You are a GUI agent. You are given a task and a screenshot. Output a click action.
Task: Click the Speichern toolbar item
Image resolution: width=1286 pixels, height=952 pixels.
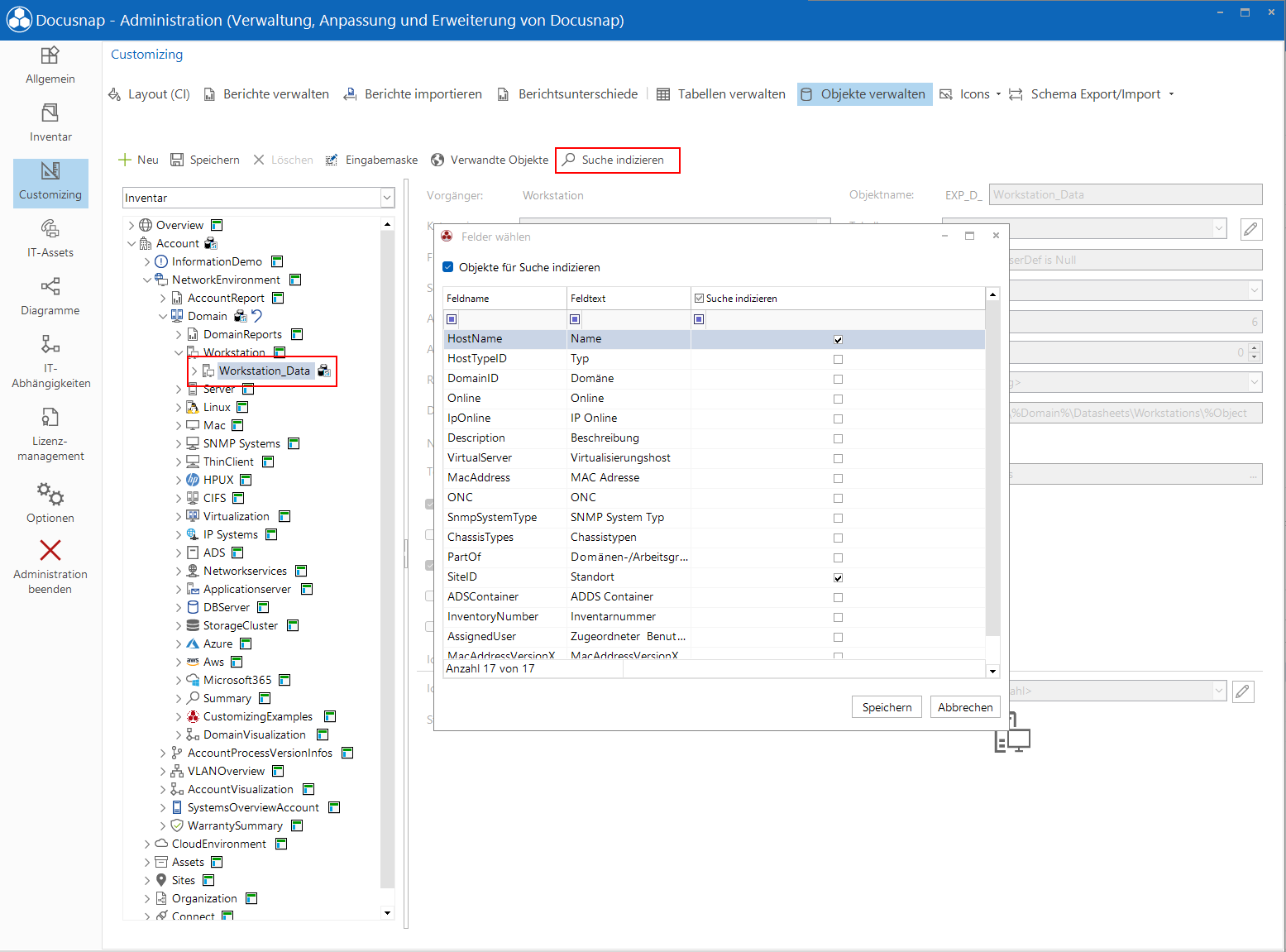pyautogui.click(x=205, y=160)
